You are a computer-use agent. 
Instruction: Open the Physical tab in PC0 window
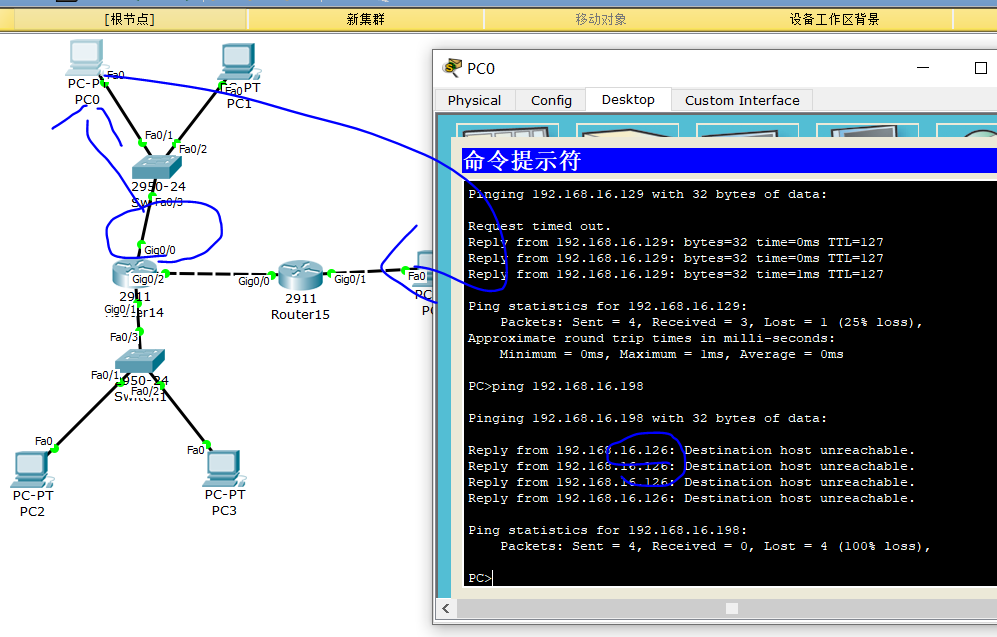pos(474,100)
